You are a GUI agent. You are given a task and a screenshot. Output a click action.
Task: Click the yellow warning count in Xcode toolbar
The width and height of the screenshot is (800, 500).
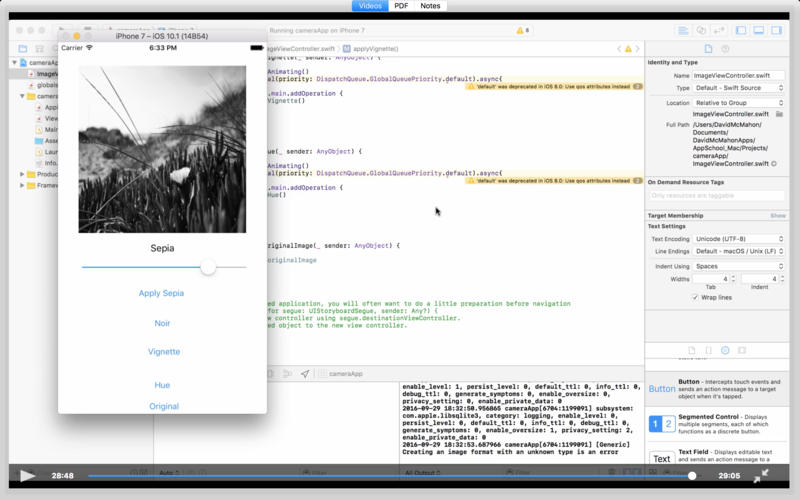tap(522, 31)
